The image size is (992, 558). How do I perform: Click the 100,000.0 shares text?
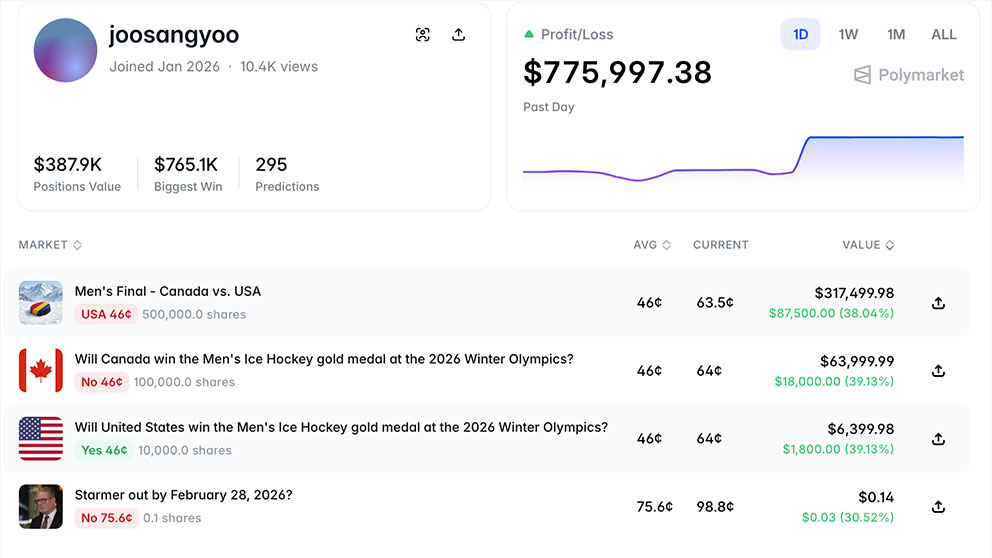pos(184,382)
